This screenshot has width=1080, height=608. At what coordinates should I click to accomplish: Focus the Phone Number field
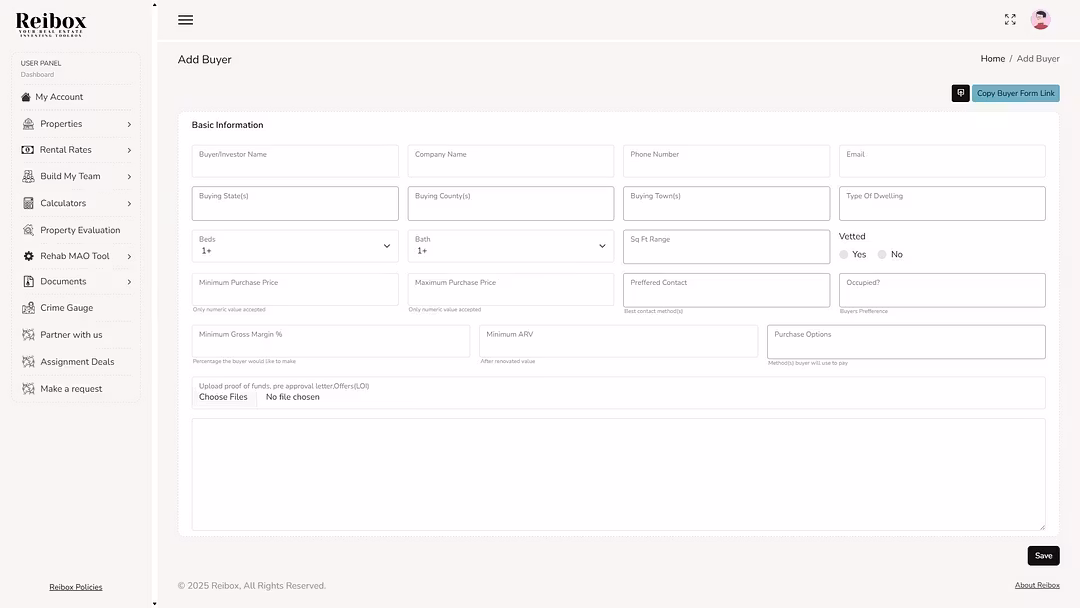(x=726, y=161)
